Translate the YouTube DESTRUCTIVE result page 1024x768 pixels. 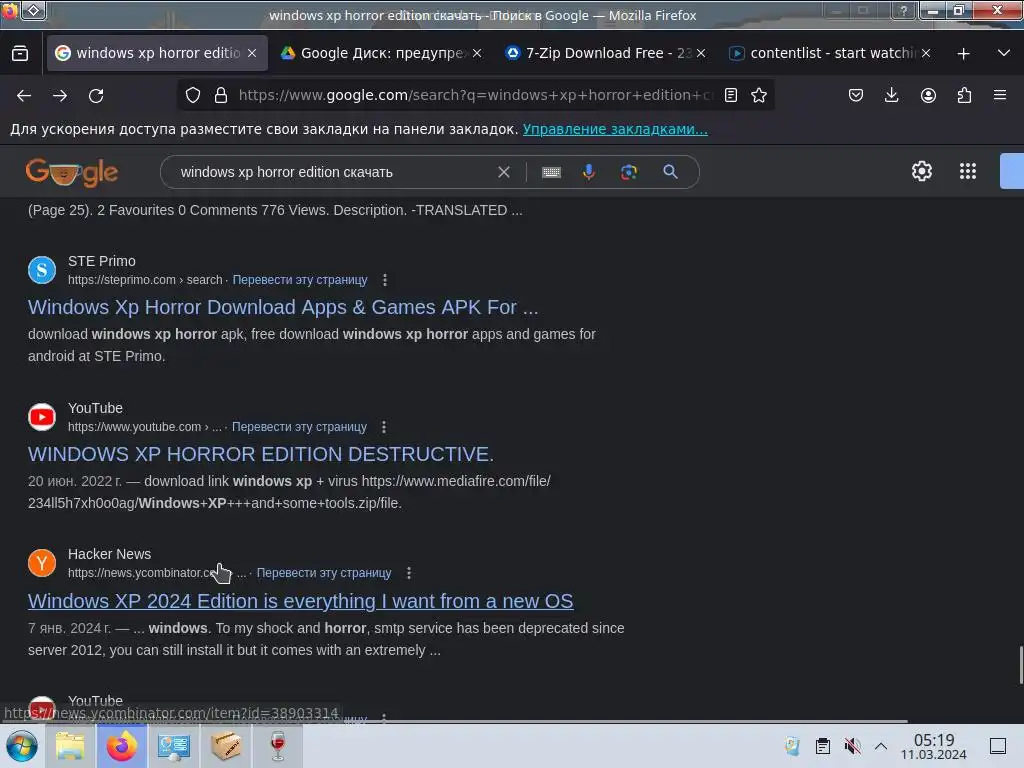pos(299,427)
